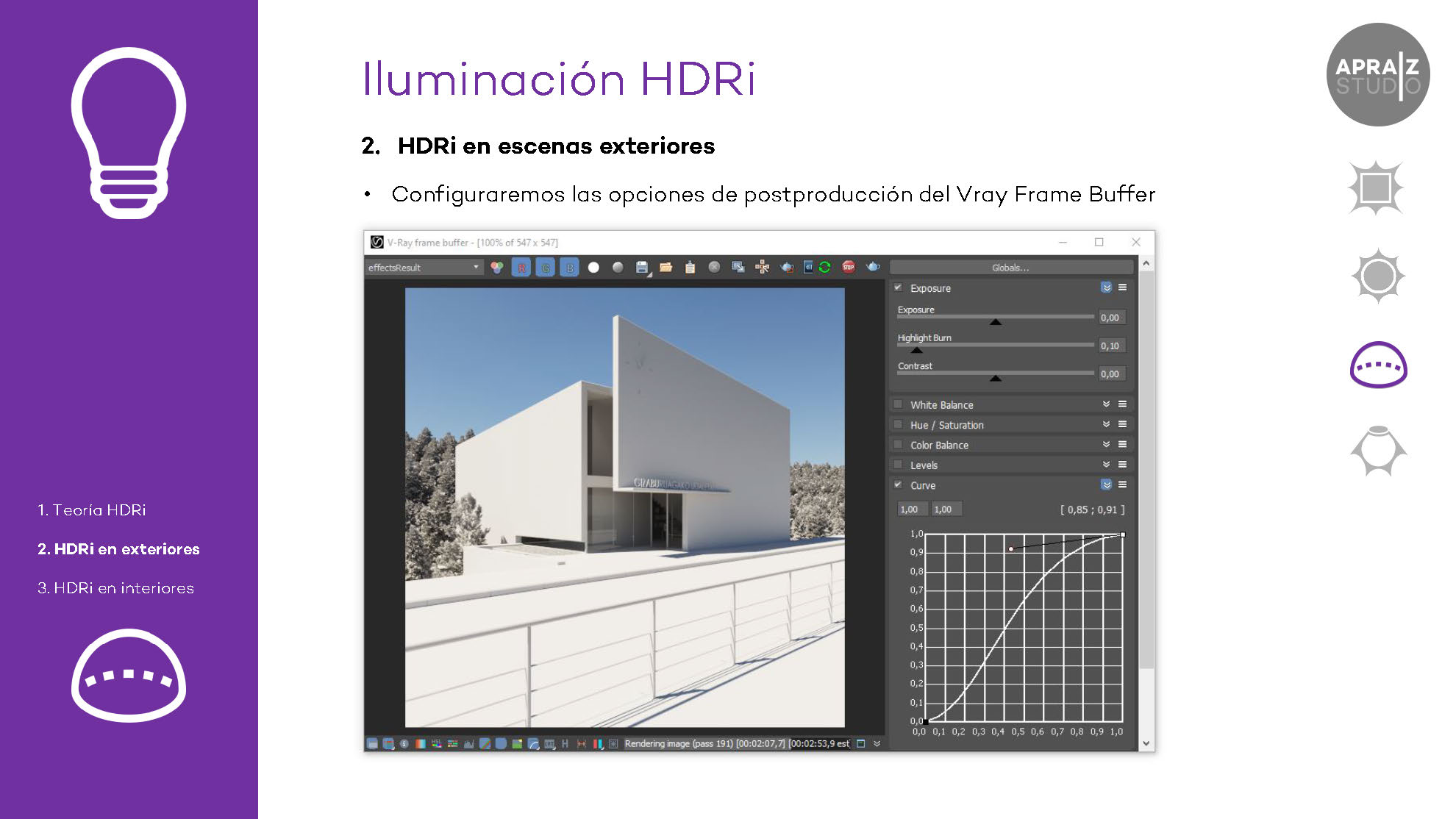
Task: Disable the Exposure checkbox
Action: point(898,287)
